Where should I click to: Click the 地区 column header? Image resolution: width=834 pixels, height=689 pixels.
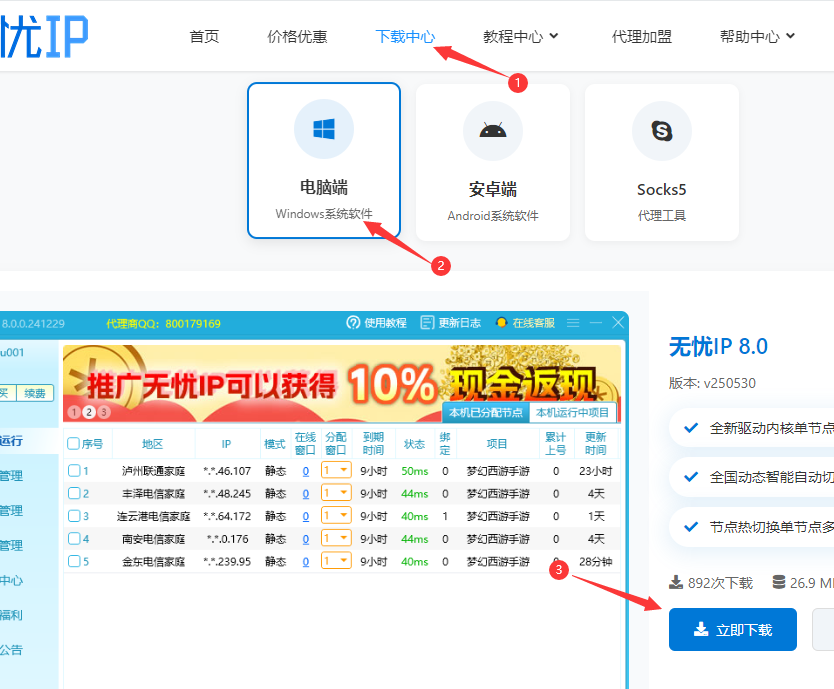point(153,444)
